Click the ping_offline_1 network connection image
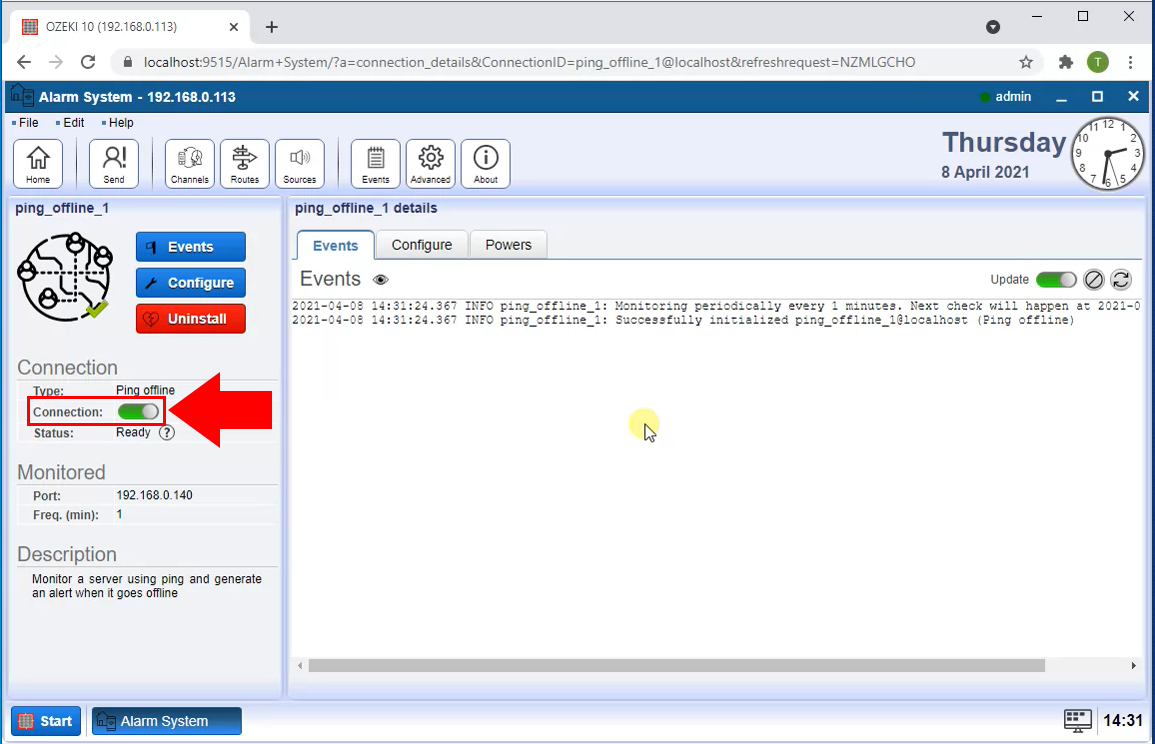The height and width of the screenshot is (744, 1155). (x=65, y=277)
